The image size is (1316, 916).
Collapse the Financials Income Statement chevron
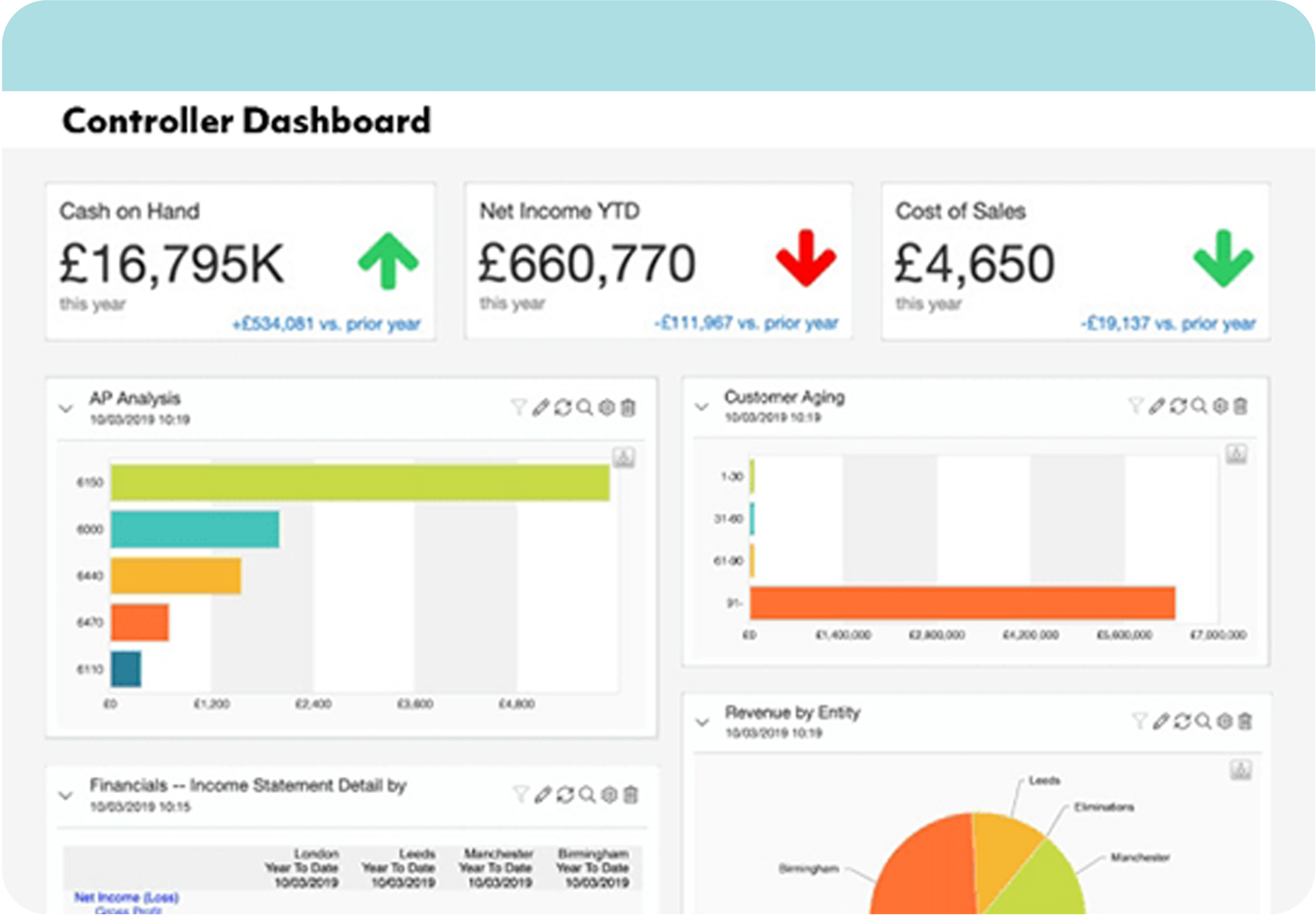click(x=66, y=796)
